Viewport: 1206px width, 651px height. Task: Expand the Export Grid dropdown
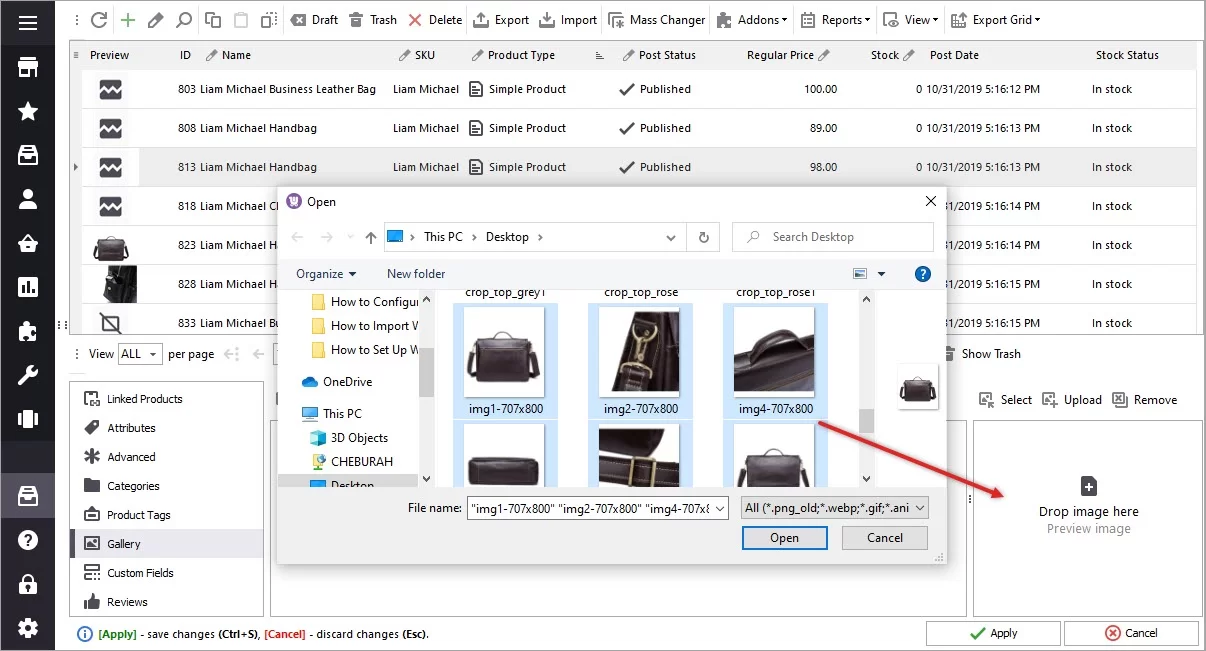pyautogui.click(x=997, y=19)
